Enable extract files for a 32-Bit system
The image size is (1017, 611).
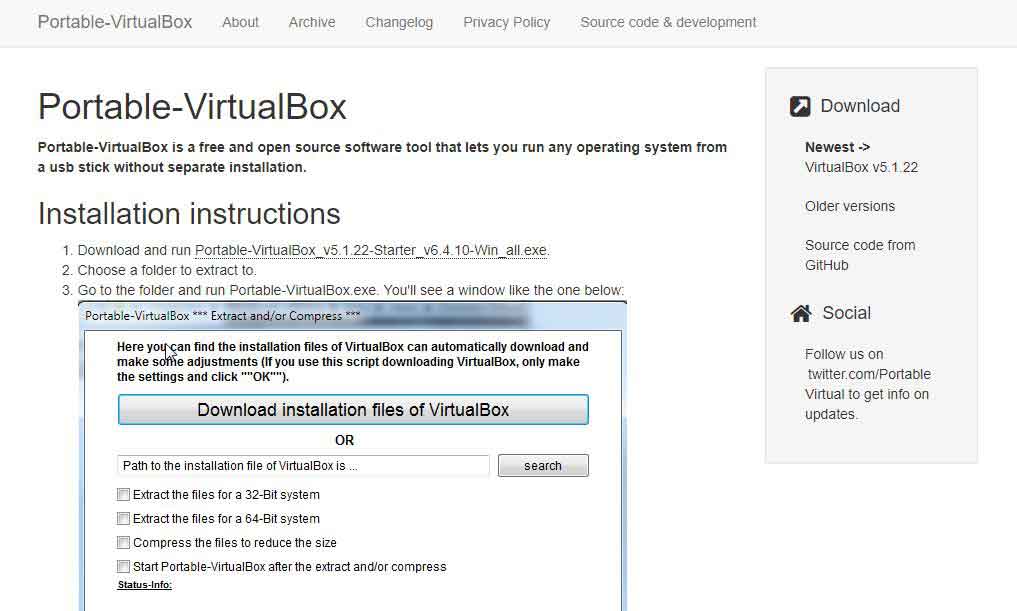(x=123, y=494)
